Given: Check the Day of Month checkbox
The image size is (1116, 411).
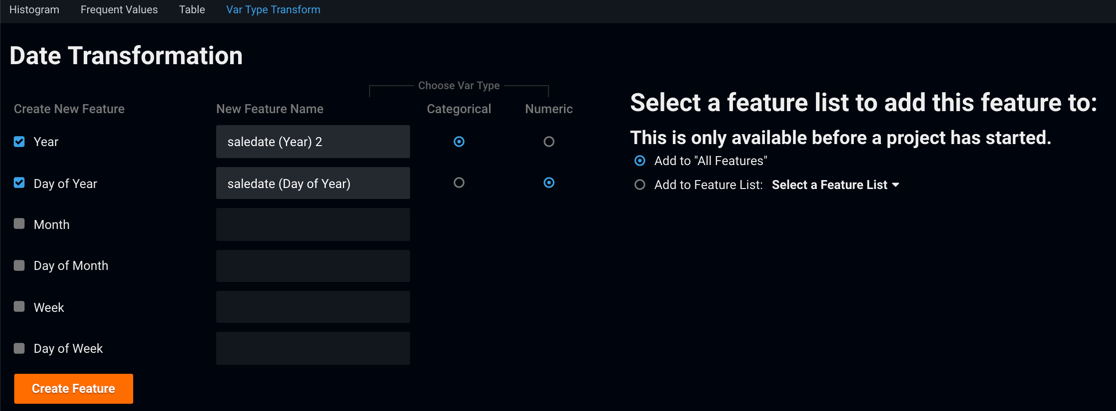Looking at the screenshot, I should [x=19, y=266].
